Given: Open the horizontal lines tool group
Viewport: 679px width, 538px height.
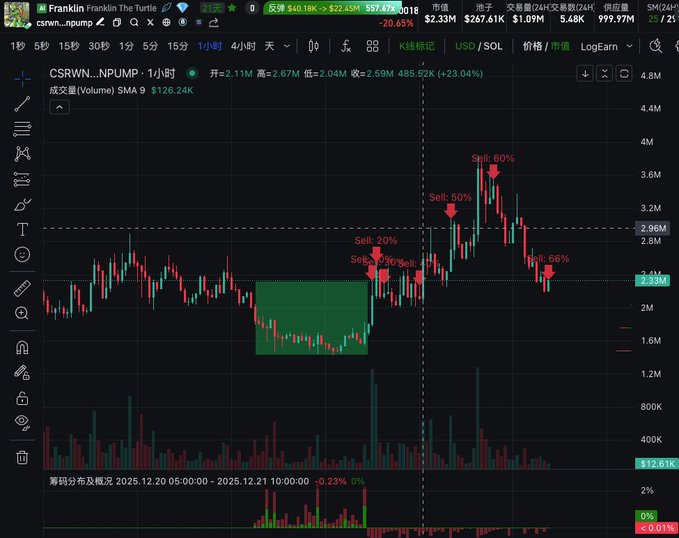Looking at the screenshot, I should coord(22,129).
